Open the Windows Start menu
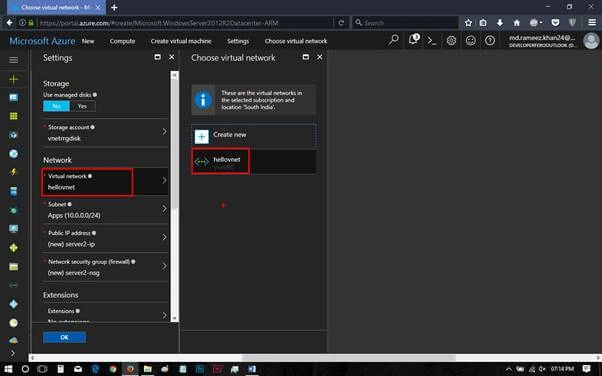 point(8,369)
